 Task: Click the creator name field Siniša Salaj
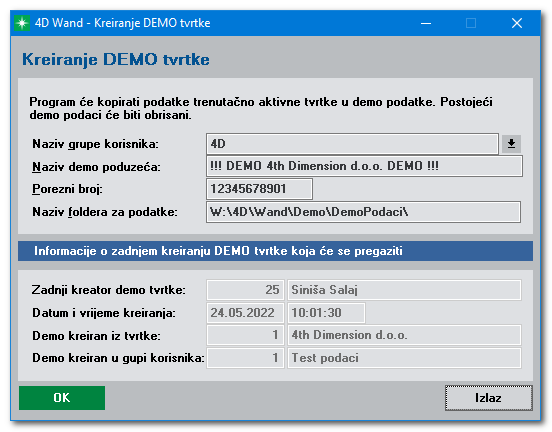404,290
